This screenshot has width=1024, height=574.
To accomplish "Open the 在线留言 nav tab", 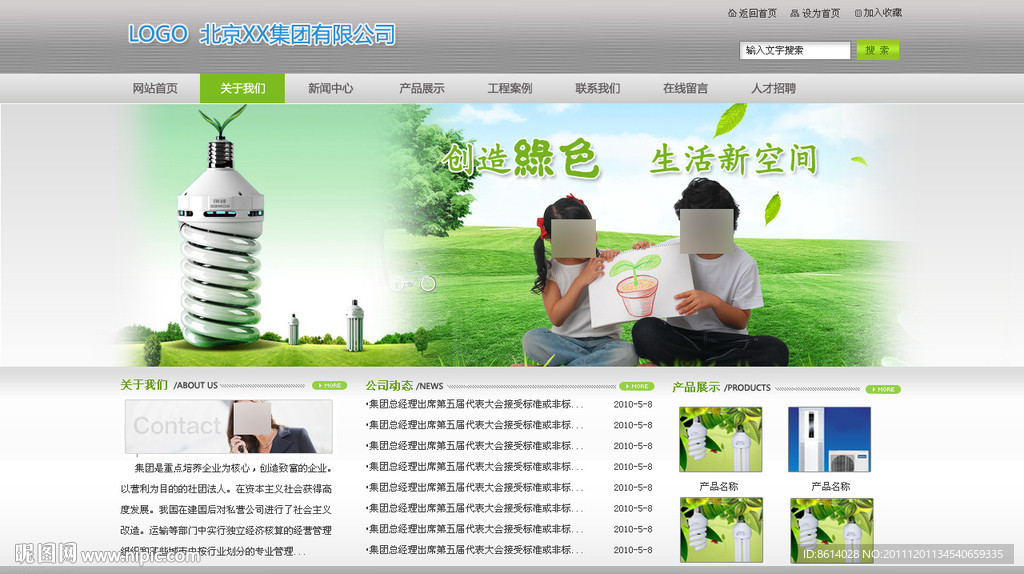I will (685, 88).
